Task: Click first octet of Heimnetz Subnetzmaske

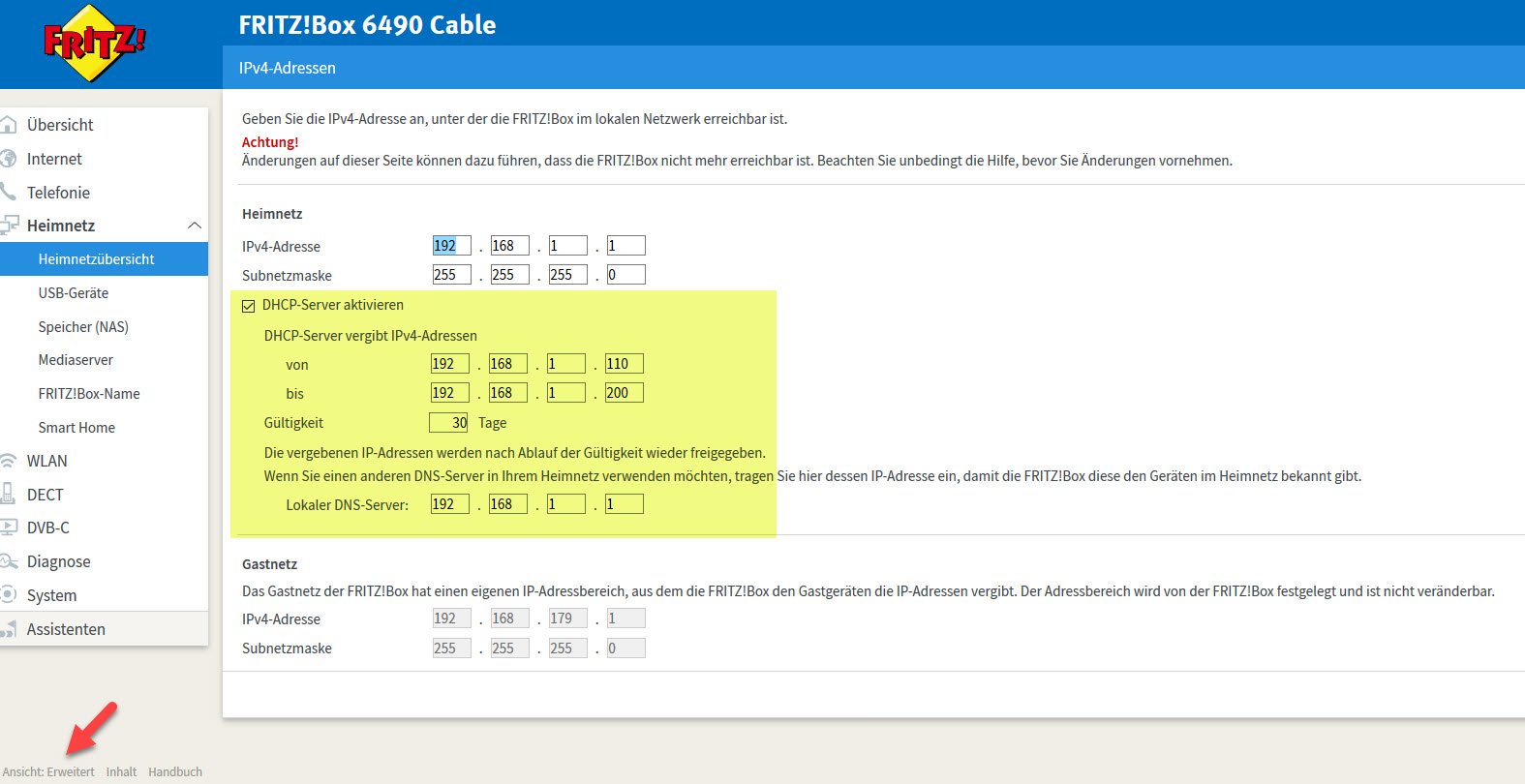Action: (x=452, y=275)
